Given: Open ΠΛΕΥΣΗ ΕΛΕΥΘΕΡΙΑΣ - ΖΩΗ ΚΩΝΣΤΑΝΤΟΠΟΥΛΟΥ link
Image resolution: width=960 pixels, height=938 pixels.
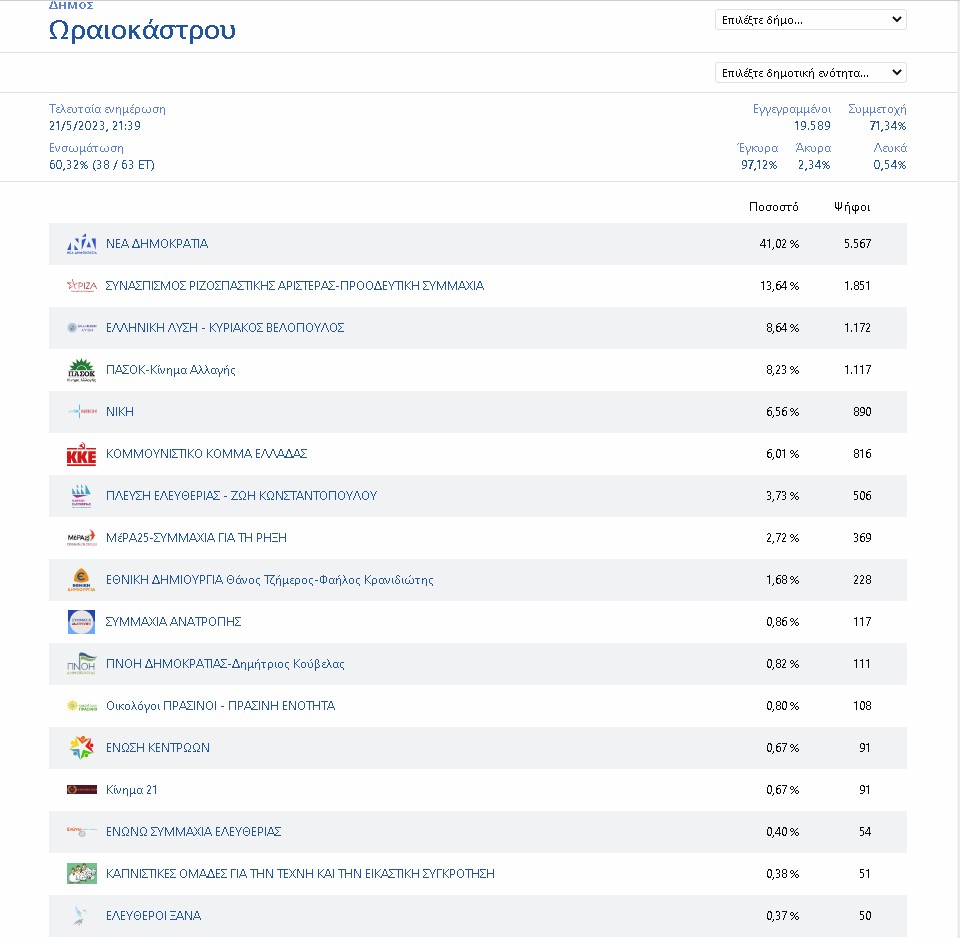Looking at the screenshot, I should coord(241,496).
